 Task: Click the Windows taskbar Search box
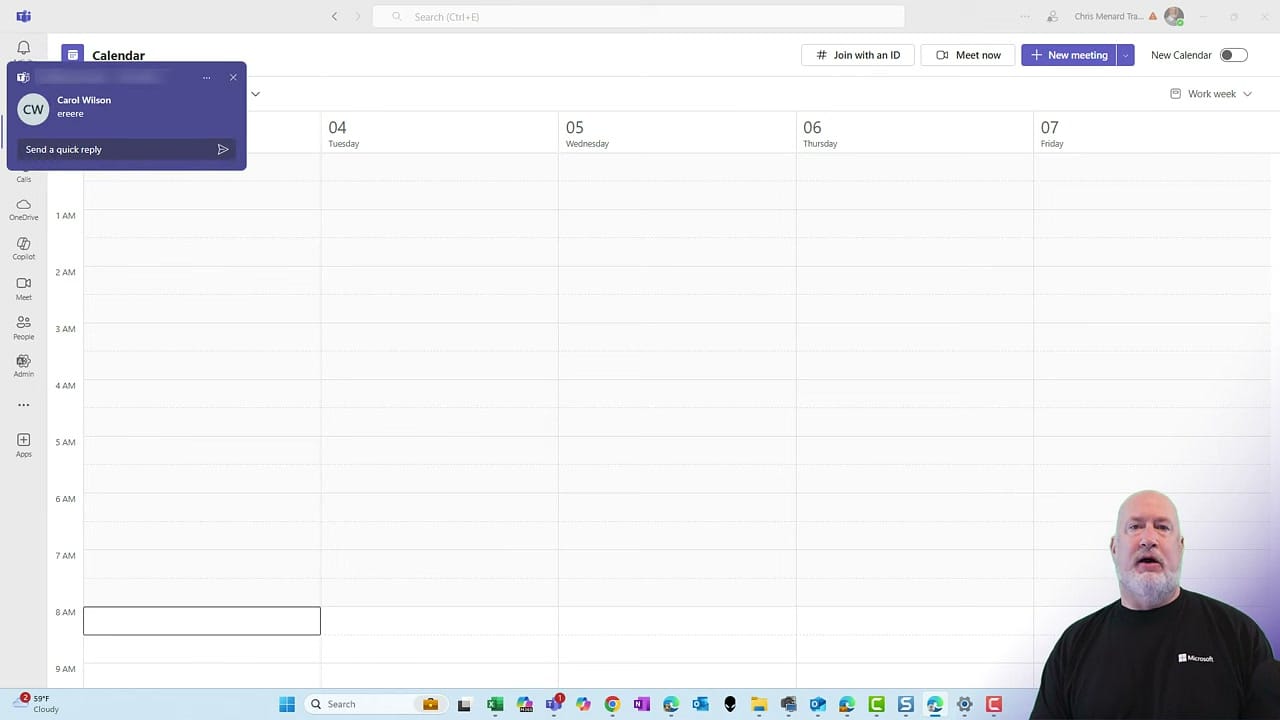click(x=376, y=704)
